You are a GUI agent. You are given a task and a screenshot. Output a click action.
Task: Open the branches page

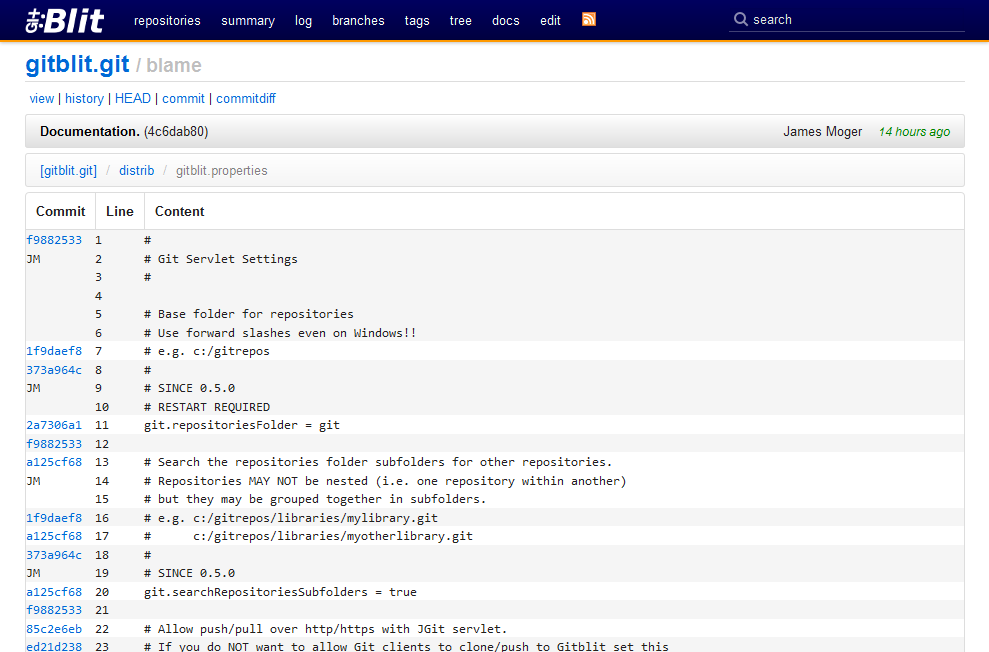click(358, 20)
